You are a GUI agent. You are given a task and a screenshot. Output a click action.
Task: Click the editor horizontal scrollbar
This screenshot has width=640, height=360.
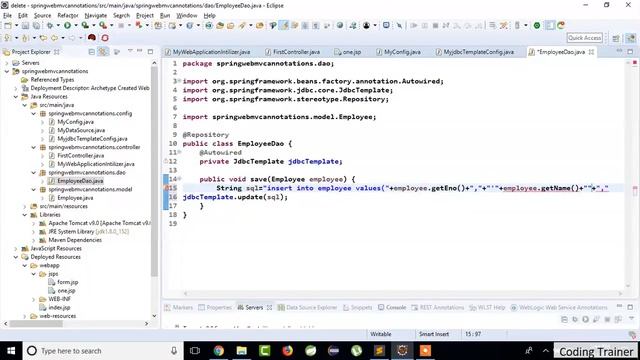[x=402, y=293]
